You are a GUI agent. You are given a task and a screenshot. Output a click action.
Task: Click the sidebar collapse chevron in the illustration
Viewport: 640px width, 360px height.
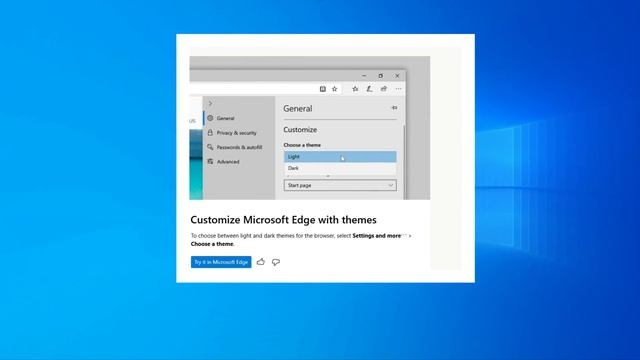[x=210, y=103]
